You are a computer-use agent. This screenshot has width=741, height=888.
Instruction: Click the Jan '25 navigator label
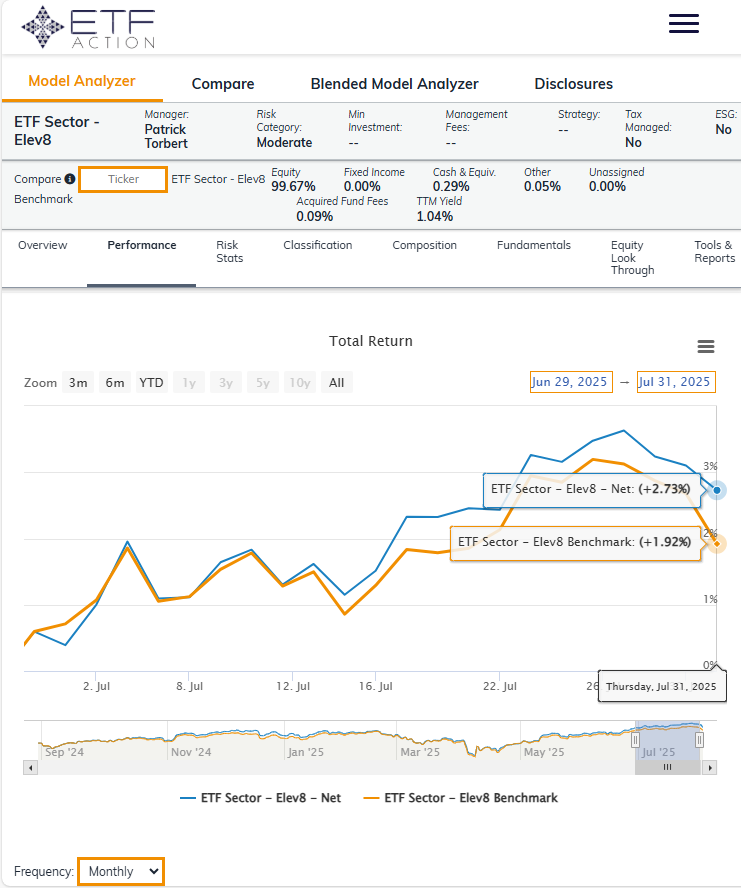click(x=305, y=752)
